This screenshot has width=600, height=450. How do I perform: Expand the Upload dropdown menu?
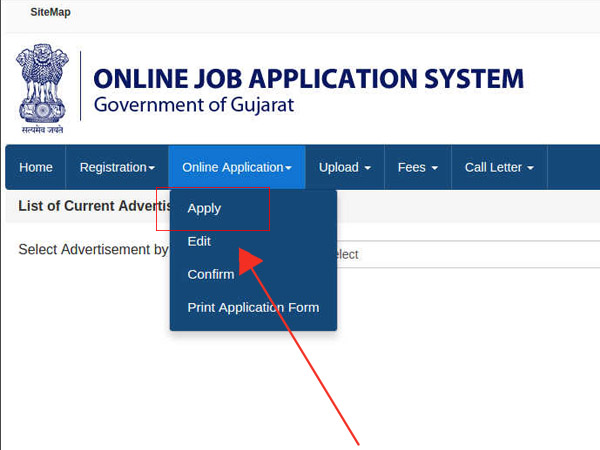345,167
